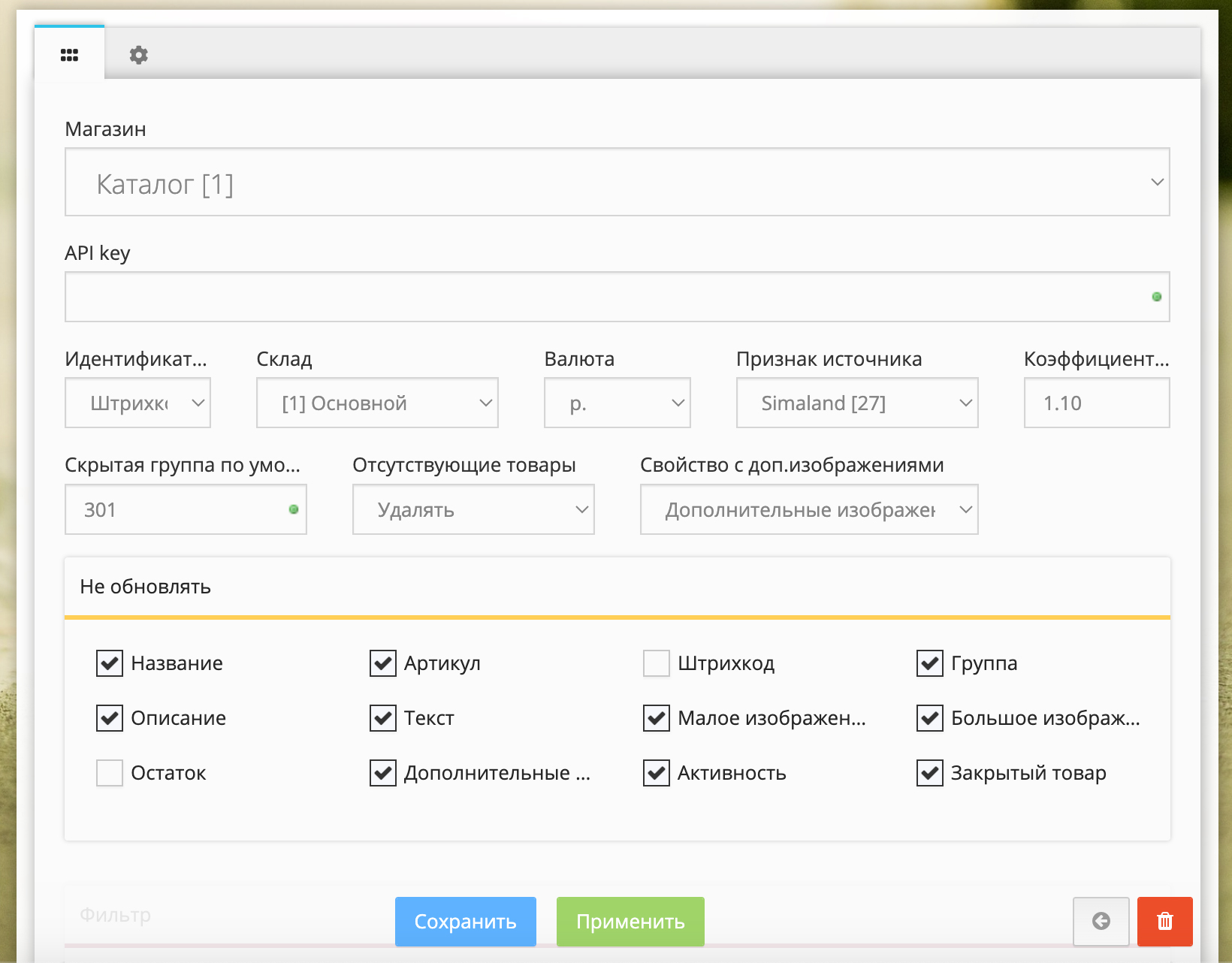The width and height of the screenshot is (1232, 963).
Task: Switch to the gear settings tab
Action: pos(138,55)
